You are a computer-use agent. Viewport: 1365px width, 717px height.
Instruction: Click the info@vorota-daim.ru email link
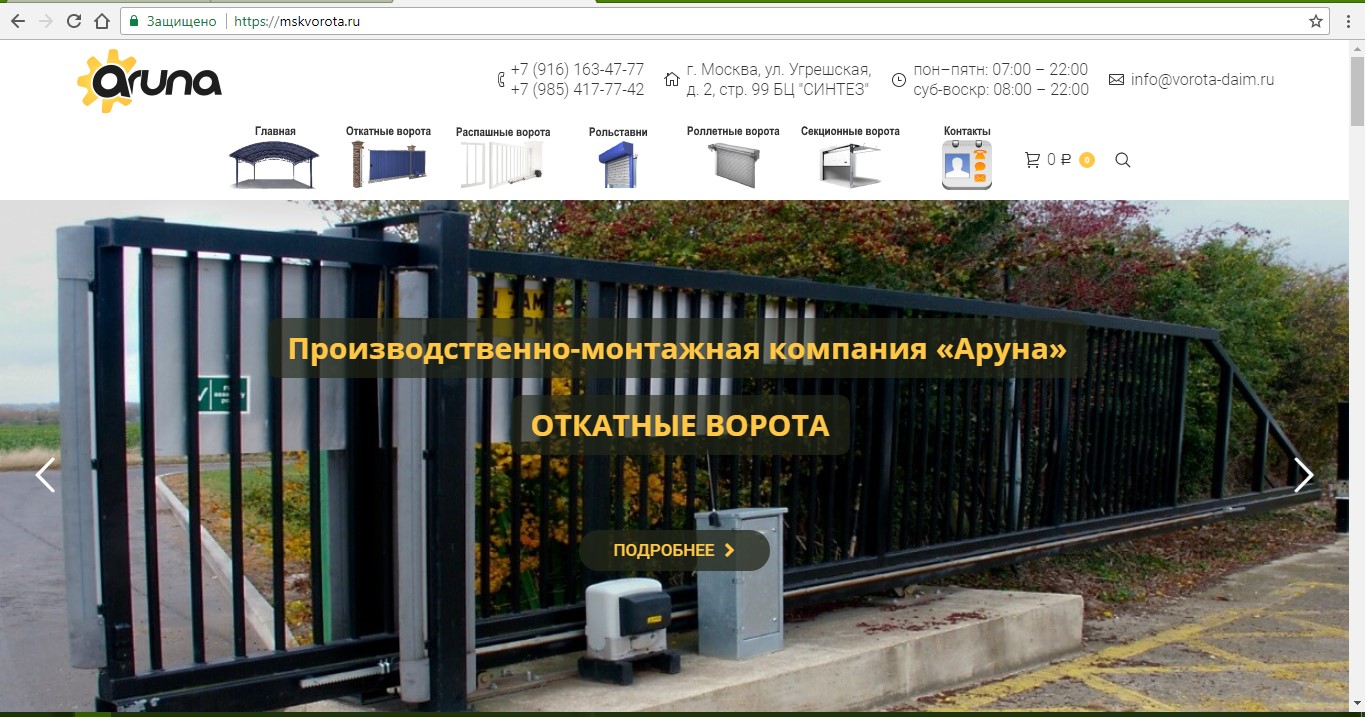click(x=1202, y=80)
